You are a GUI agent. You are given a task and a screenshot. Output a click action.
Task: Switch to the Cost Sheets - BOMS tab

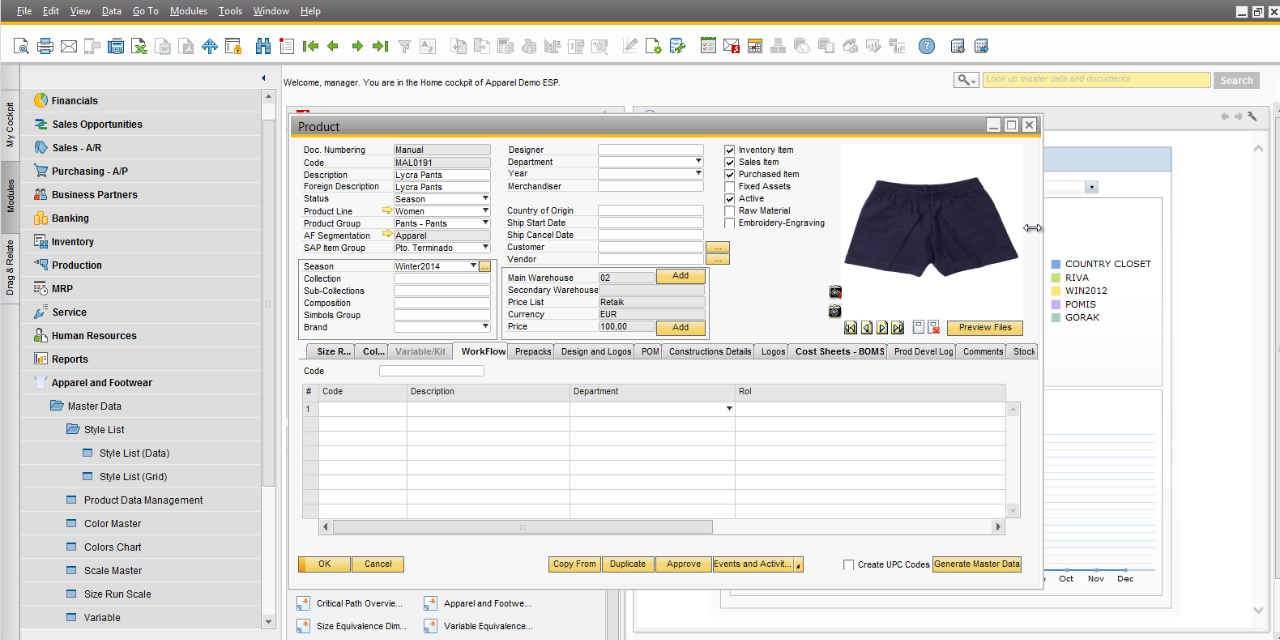(x=838, y=352)
